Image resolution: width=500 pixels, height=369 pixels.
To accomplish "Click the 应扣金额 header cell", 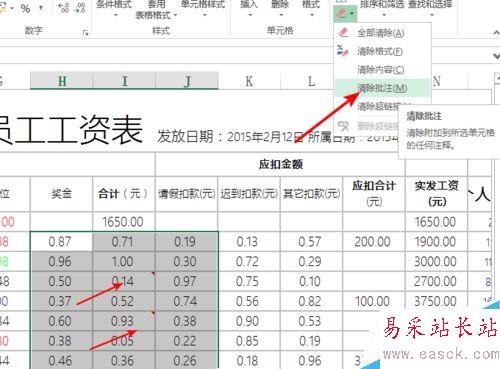I will pos(280,164).
